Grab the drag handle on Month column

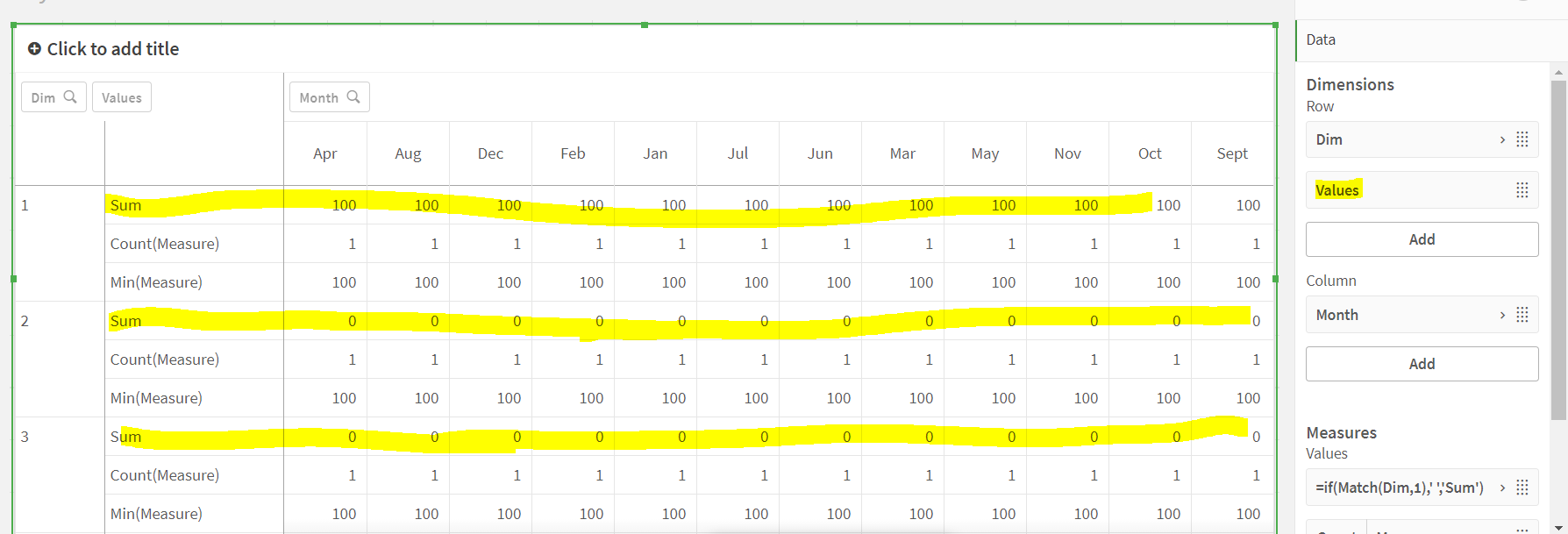click(1522, 315)
